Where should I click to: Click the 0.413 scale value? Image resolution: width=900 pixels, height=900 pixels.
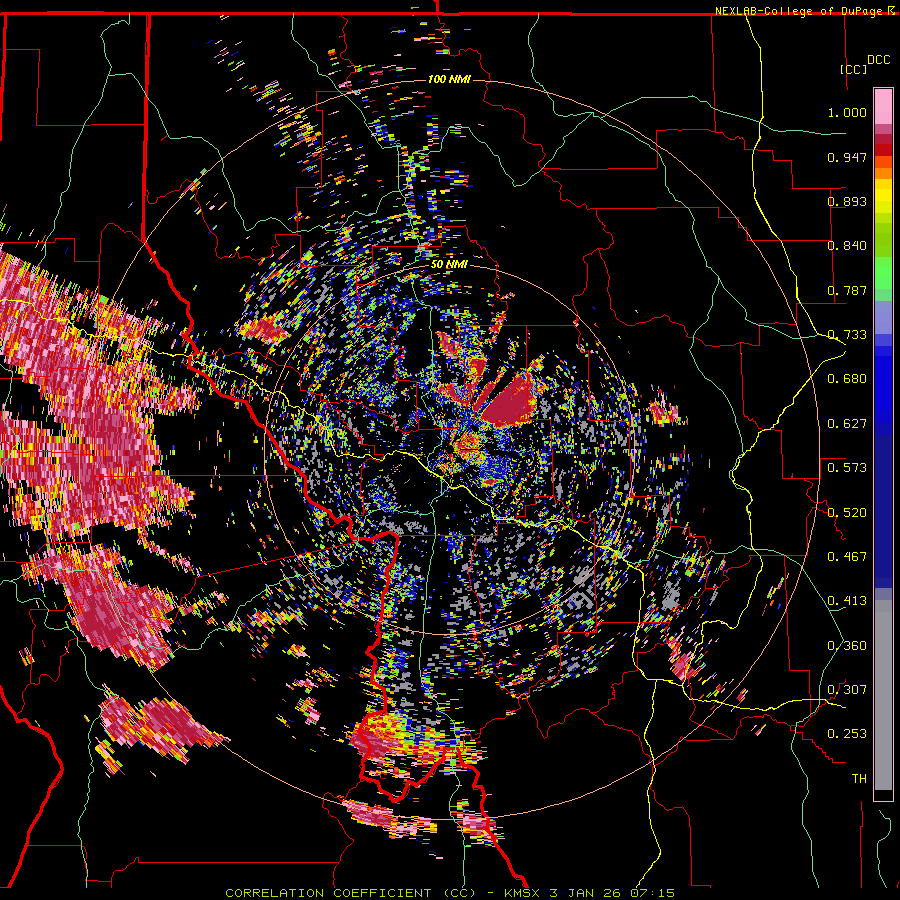[847, 601]
